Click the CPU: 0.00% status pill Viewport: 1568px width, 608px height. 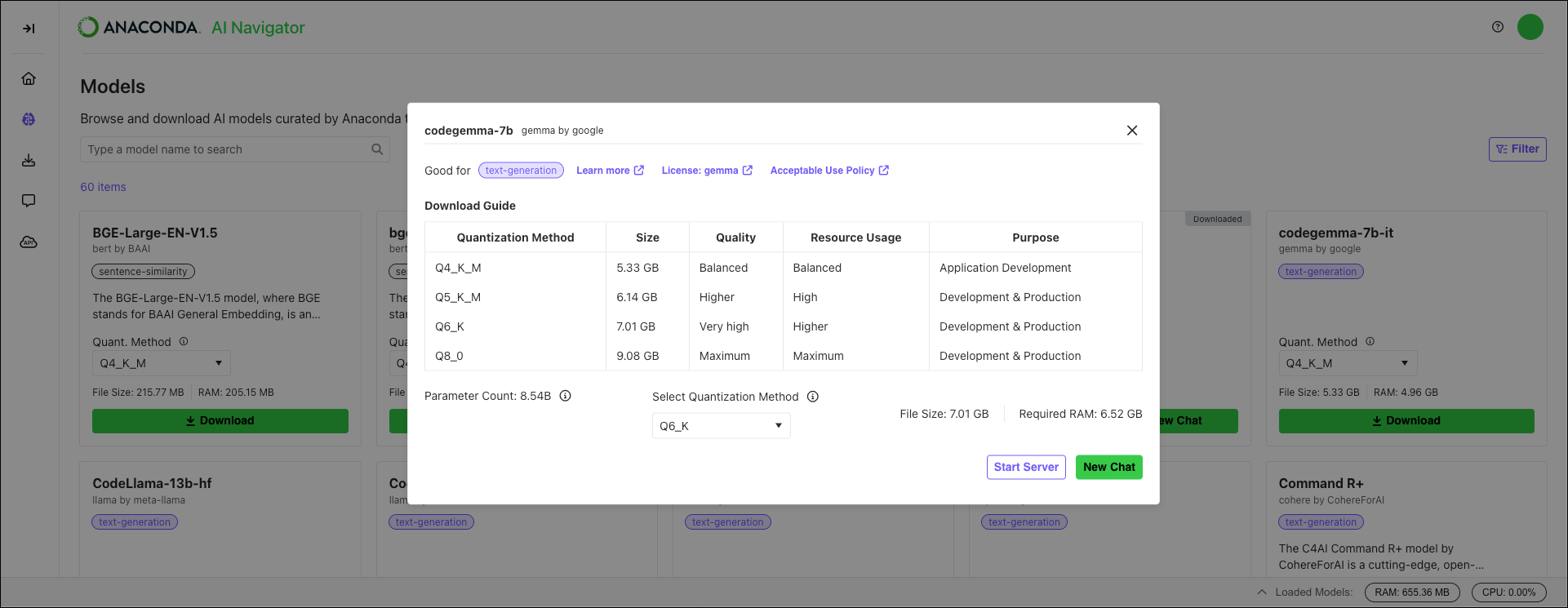(x=1509, y=592)
